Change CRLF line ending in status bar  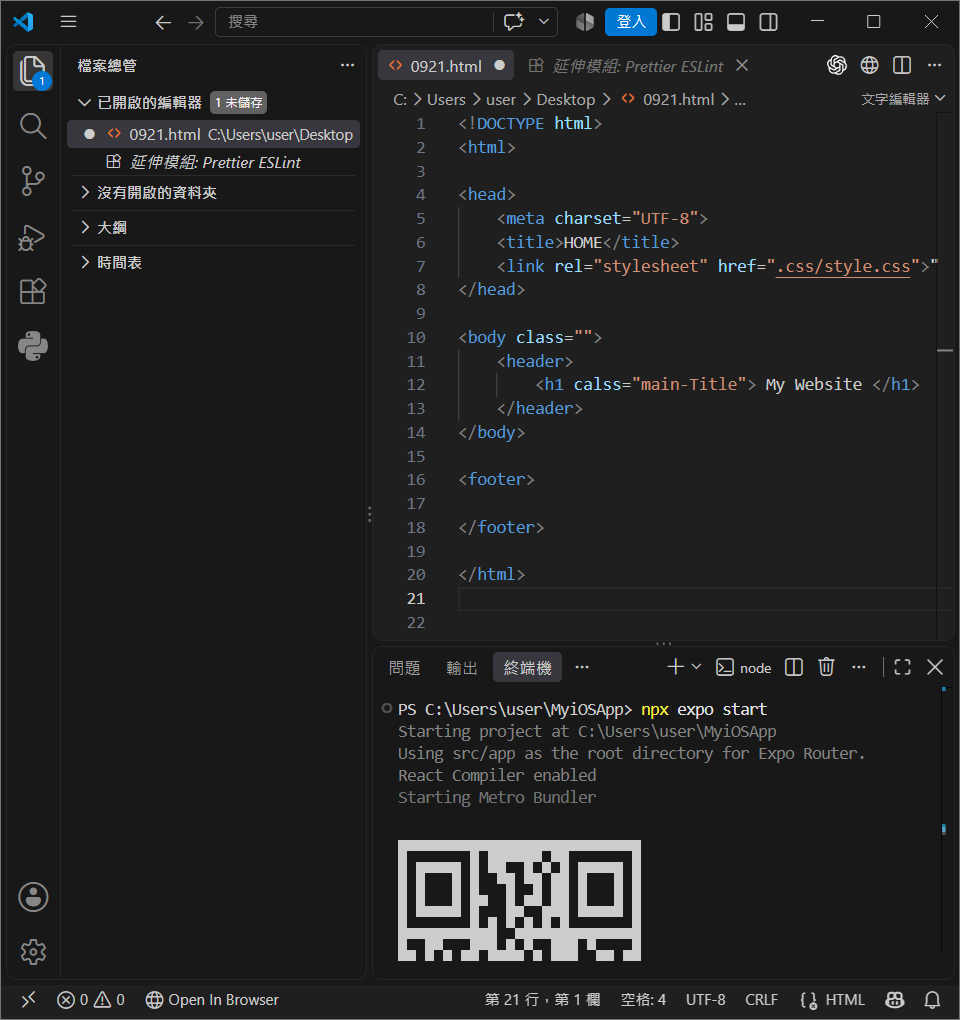tap(762, 1000)
